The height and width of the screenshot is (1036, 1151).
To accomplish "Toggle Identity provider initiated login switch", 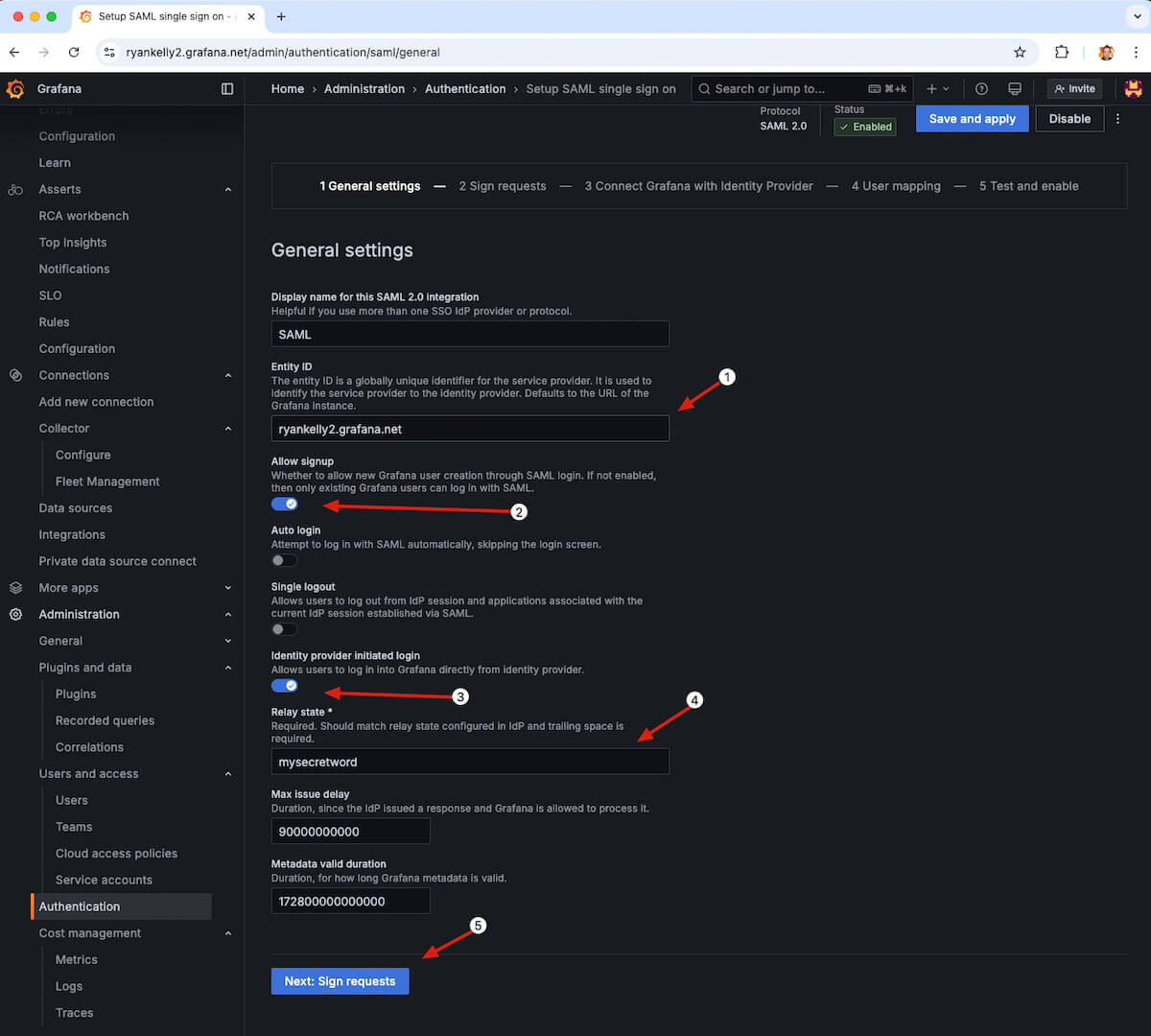I will pos(285,686).
